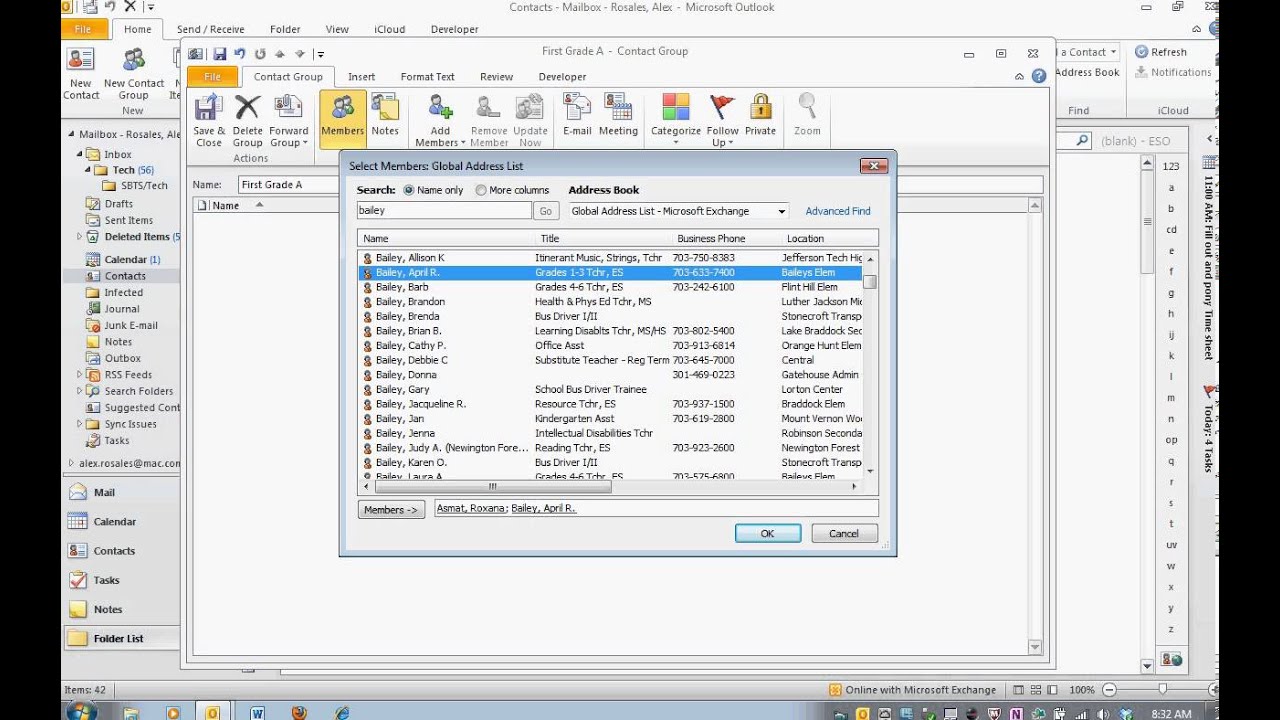Open the Send / Receive ribbon tab
This screenshot has width=1280, height=720.
click(x=211, y=28)
